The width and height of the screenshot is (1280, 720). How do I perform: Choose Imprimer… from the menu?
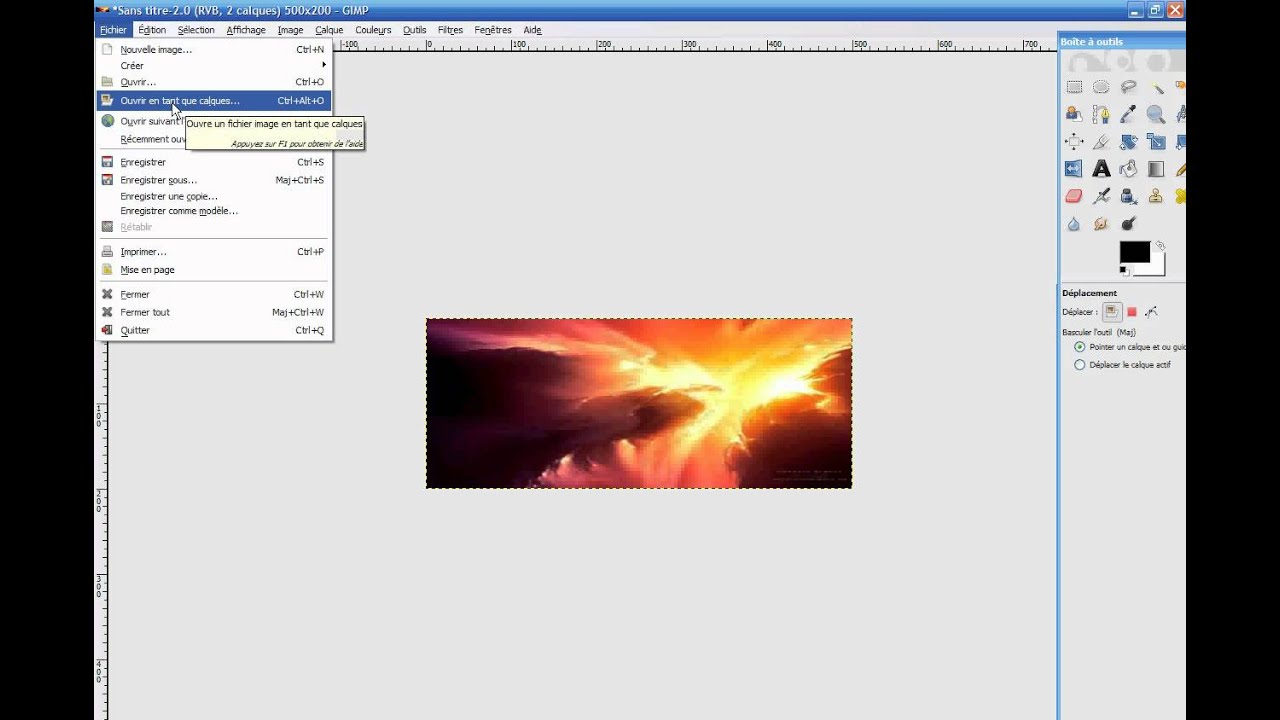tap(214, 252)
